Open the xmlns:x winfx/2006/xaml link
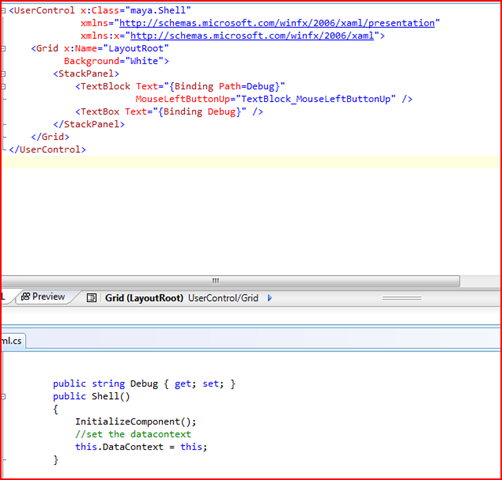The height and width of the screenshot is (480, 502). click(x=252, y=36)
